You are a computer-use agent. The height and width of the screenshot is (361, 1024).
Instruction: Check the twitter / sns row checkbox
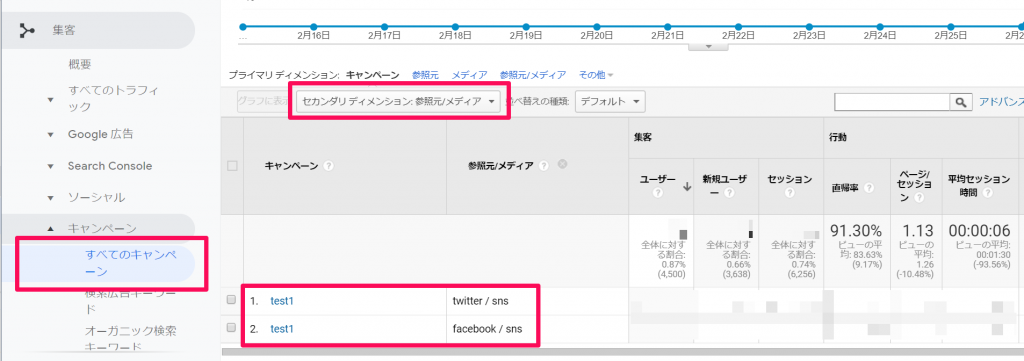231,300
